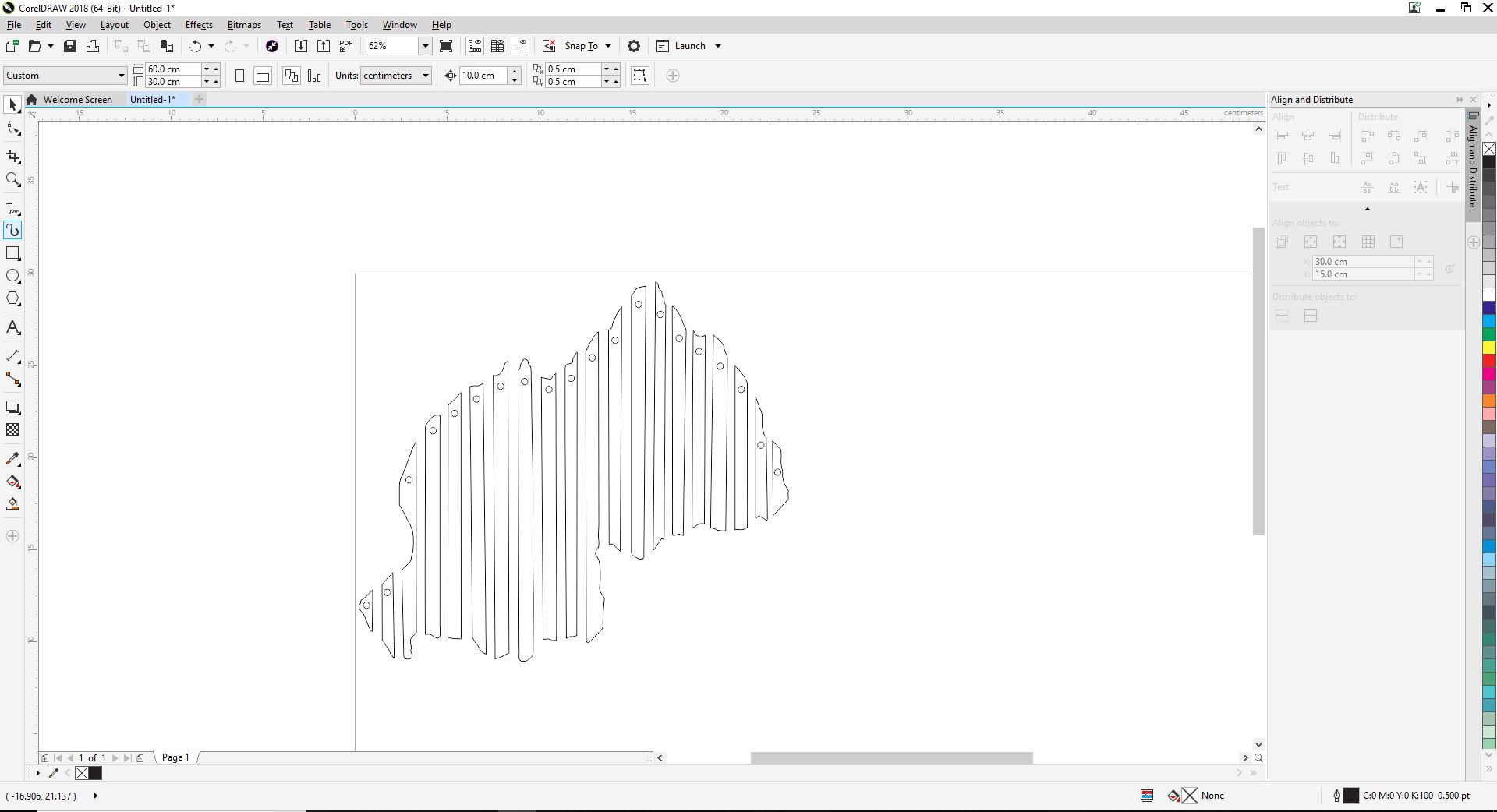The height and width of the screenshot is (812, 1497).
Task: Select the Polygon tool
Action: point(12,299)
